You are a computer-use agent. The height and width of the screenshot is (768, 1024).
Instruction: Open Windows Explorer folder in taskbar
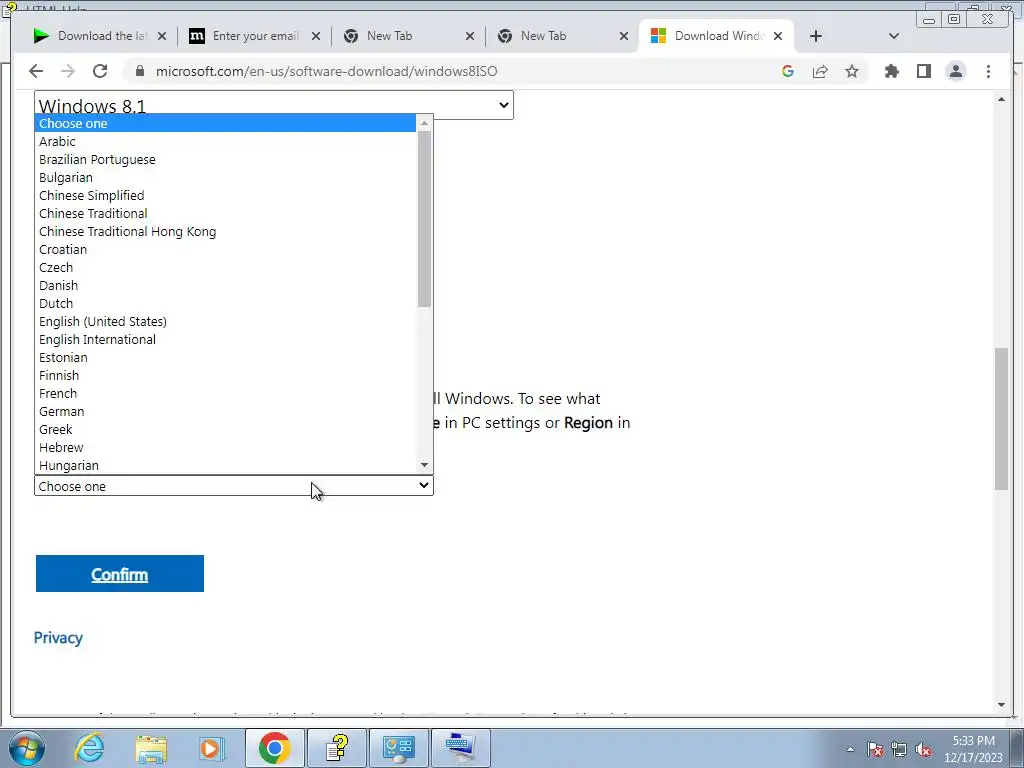click(151, 748)
